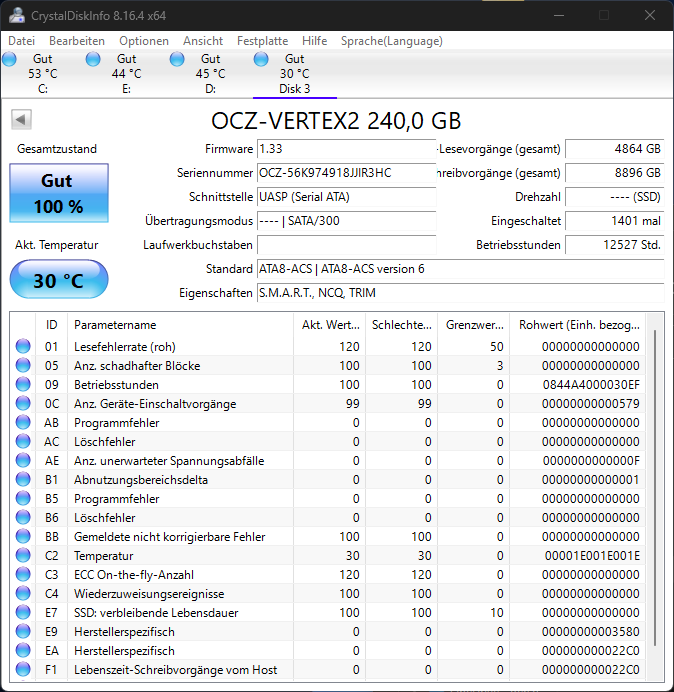Viewport: 674px width, 692px height.
Task: Click the Eingeschaltet value 1401 mal
Action: tap(614, 221)
